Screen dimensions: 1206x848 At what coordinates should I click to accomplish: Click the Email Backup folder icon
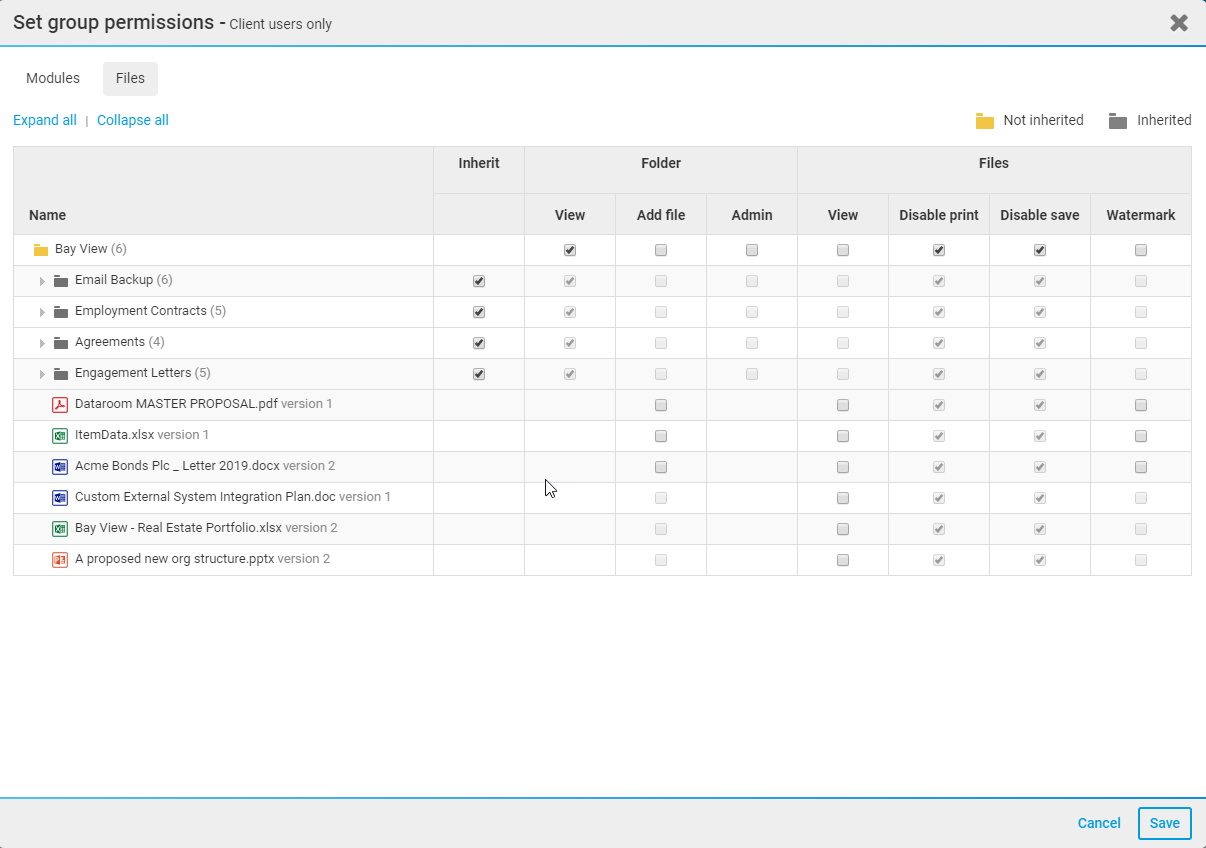pyautogui.click(x=61, y=281)
